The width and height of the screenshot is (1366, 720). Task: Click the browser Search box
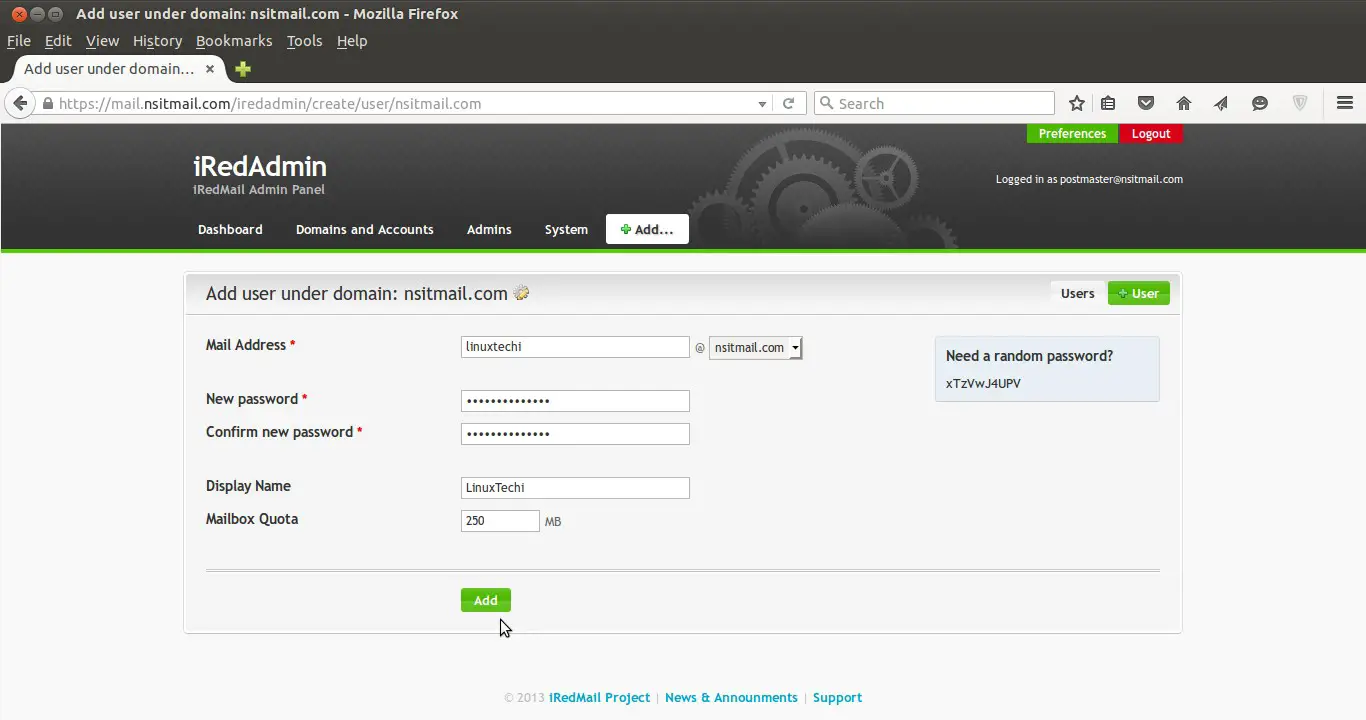pos(934,103)
